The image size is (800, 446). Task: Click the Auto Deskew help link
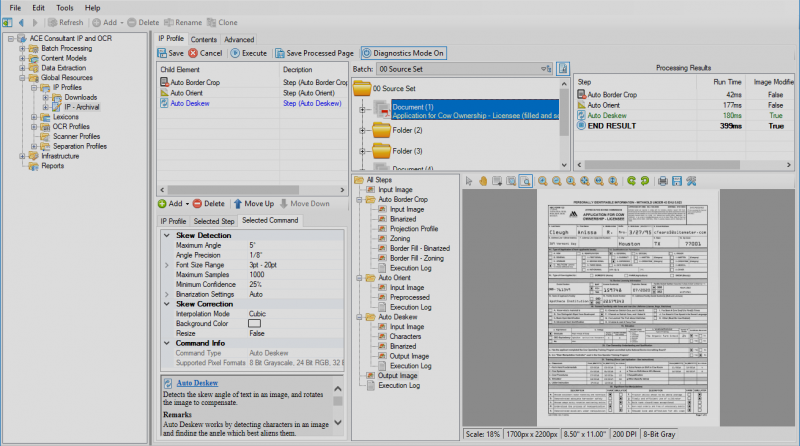click(x=197, y=383)
